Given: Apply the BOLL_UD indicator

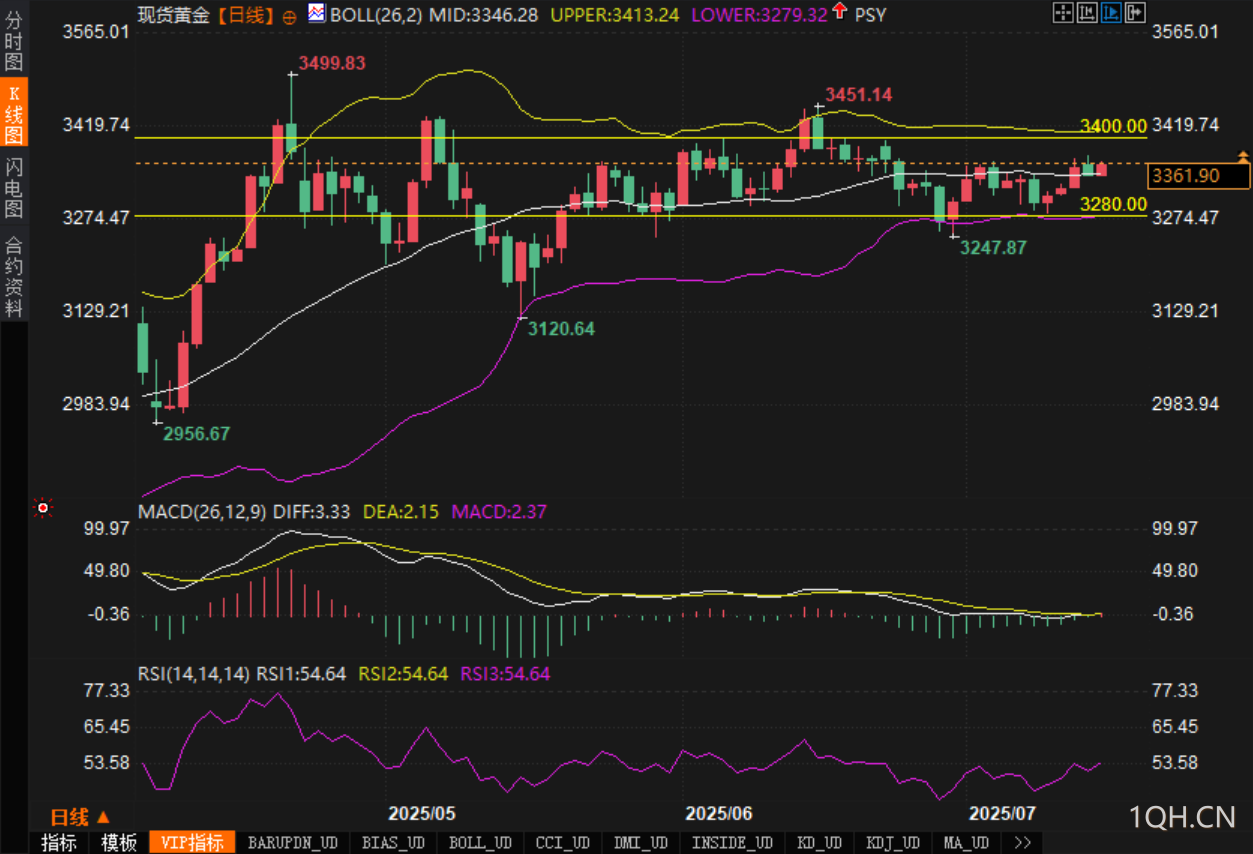Looking at the screenshot, I should click(x=480, y=843).
